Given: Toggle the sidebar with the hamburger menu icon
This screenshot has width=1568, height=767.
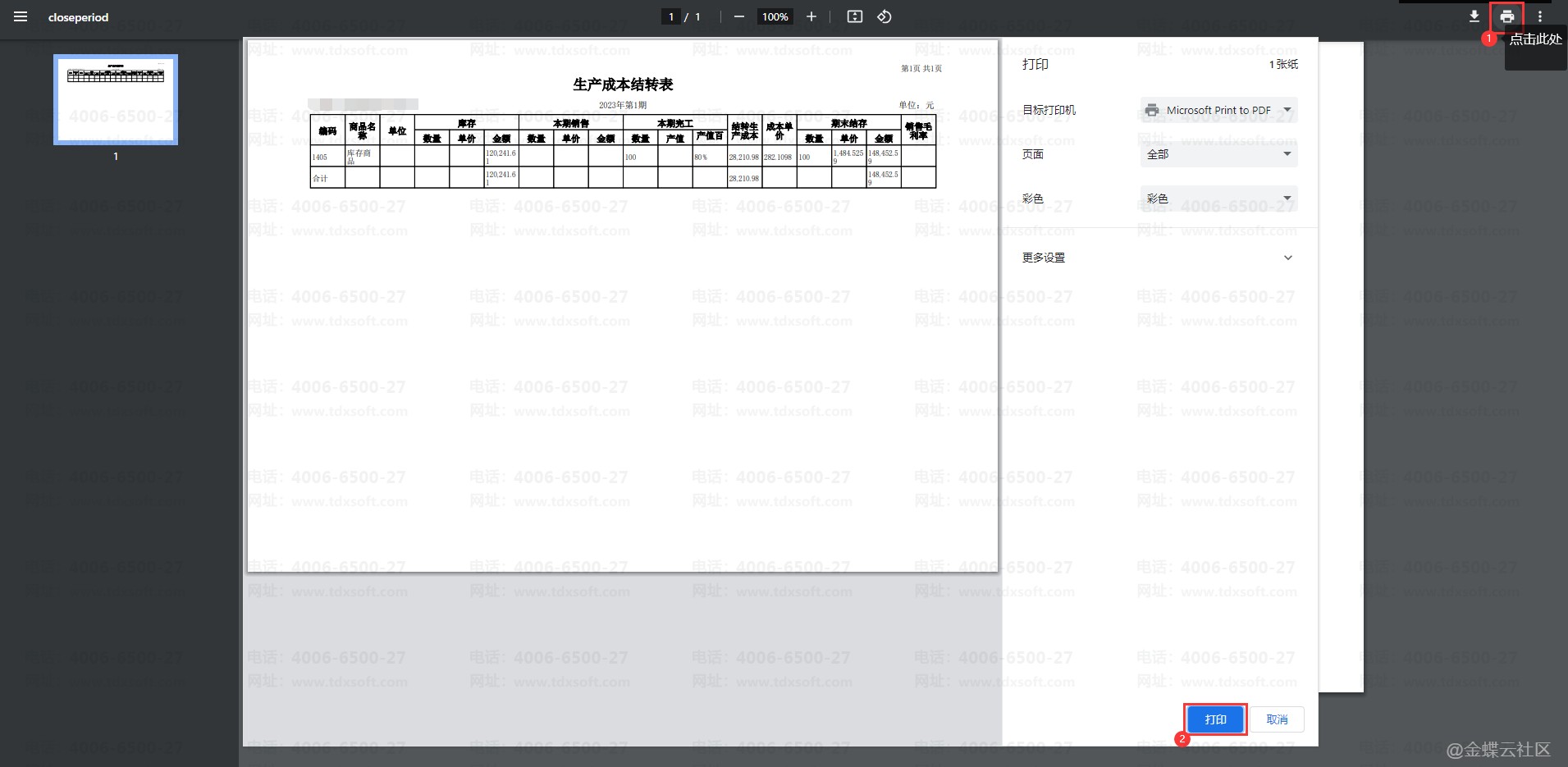Looking at the screenshot, I should coord(21,17).
